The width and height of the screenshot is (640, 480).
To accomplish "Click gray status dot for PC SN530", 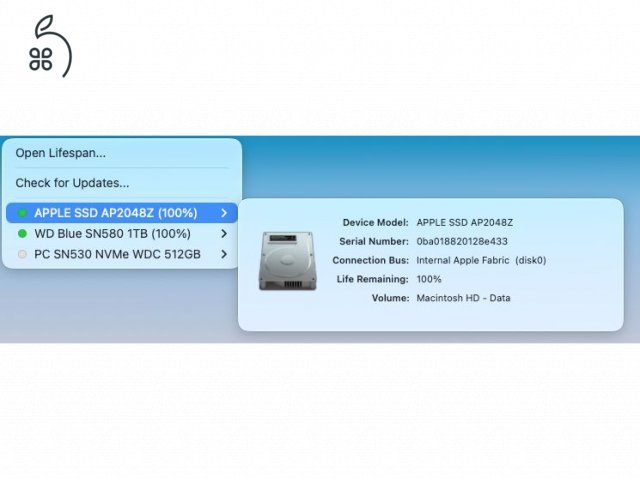I will pyautogui.click(x=22, y=254).
